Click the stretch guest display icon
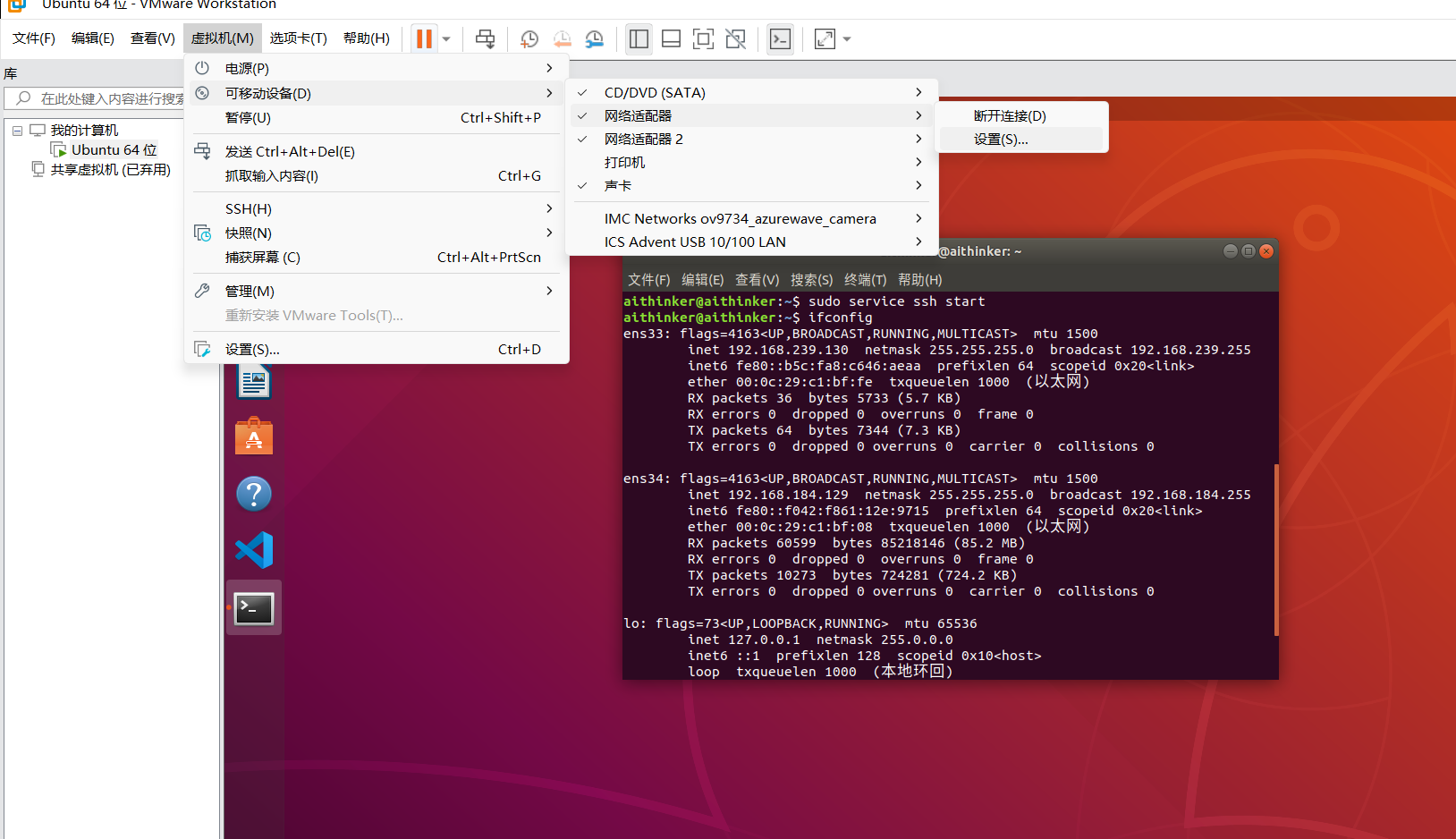This screenshot has width=1456, height=839. [x=825, y=38]
